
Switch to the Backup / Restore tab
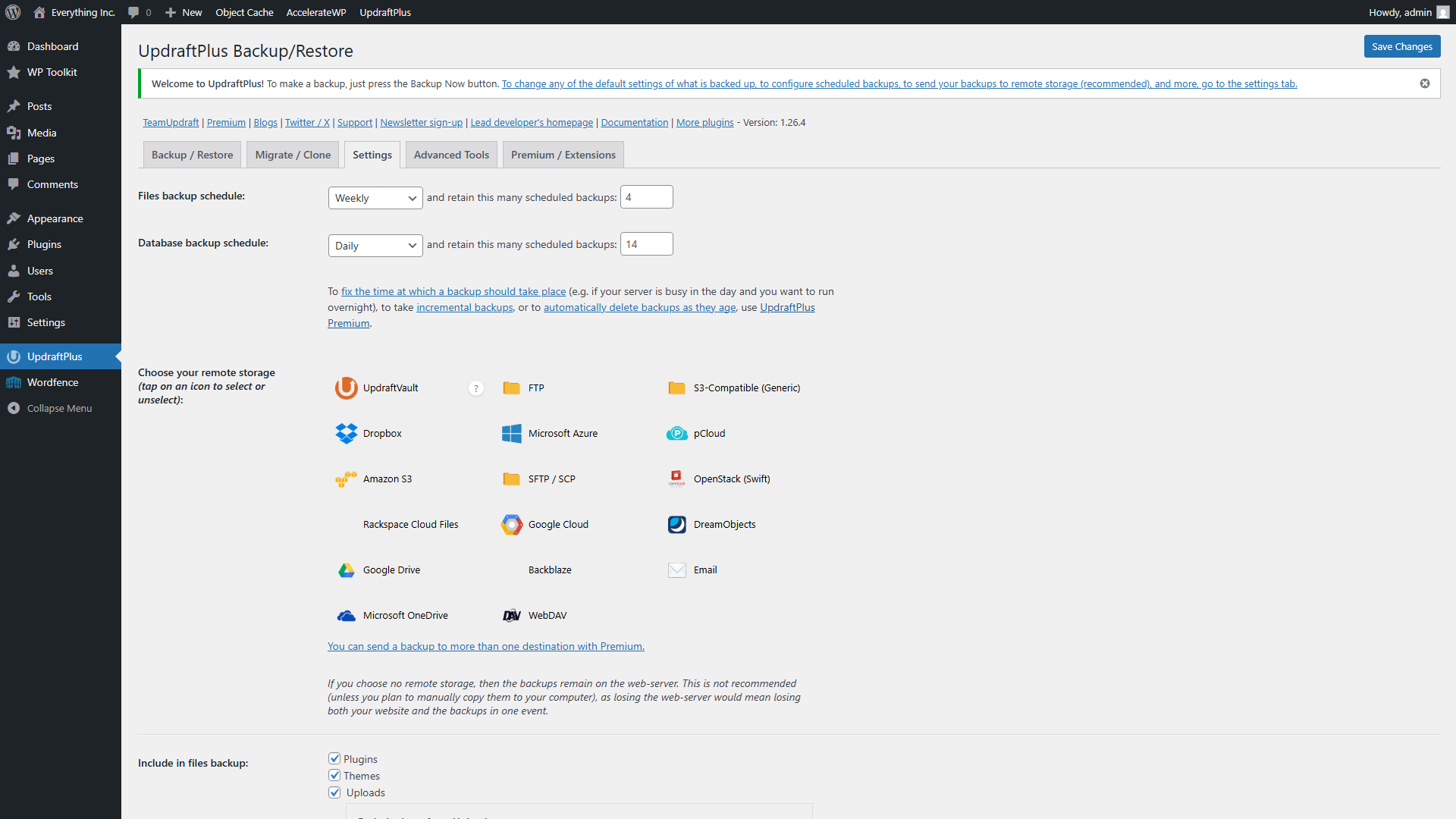[192, 155]
